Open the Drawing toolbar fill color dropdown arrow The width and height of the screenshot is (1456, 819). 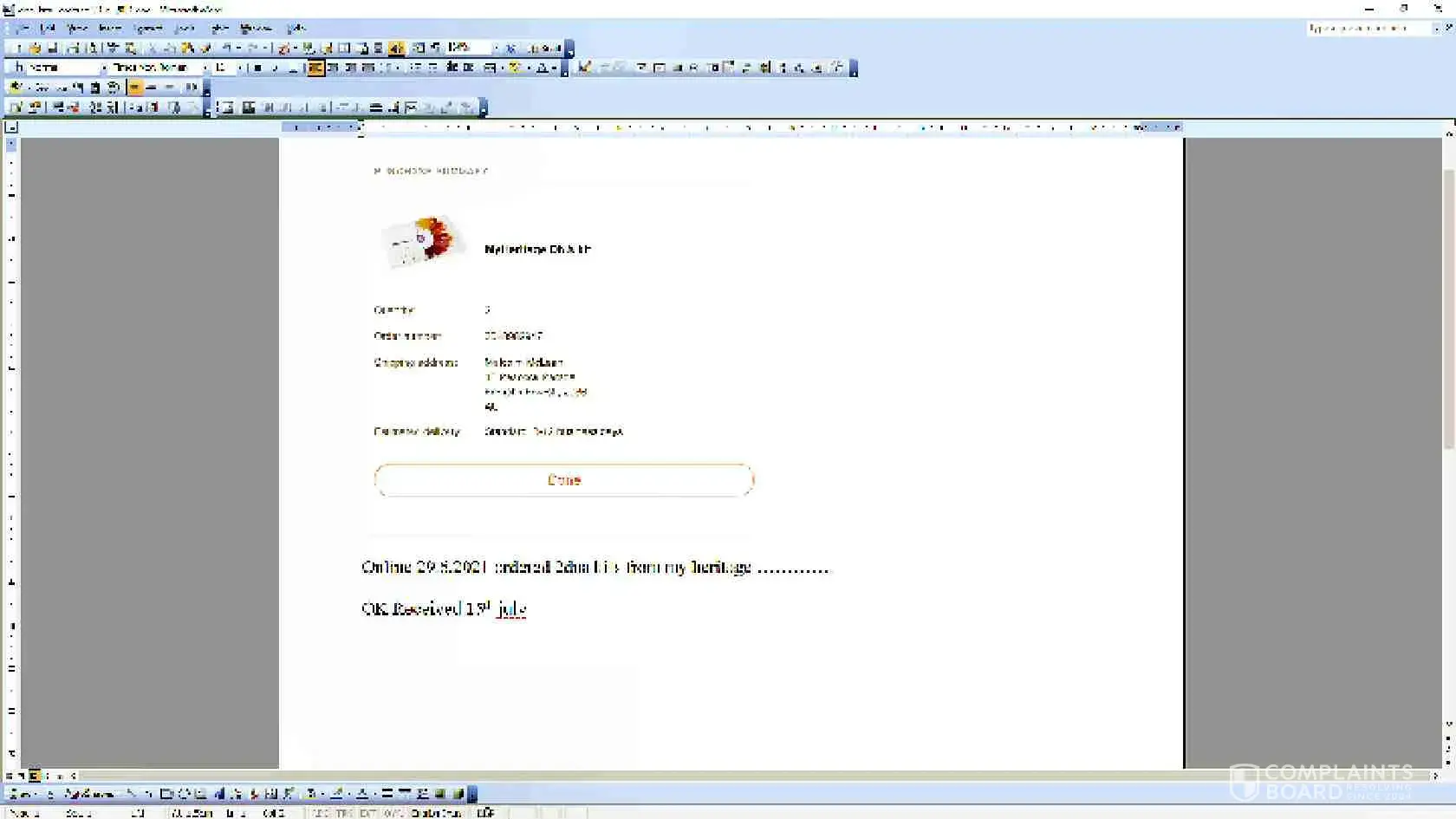pyautogui.click(x=322, y=793)
